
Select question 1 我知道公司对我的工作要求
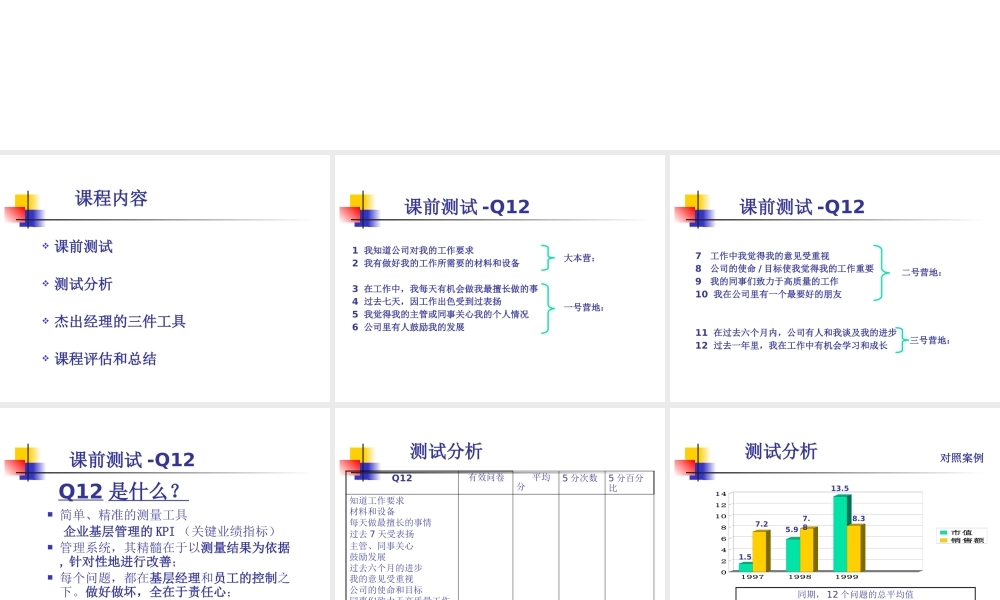click(413, 251)
